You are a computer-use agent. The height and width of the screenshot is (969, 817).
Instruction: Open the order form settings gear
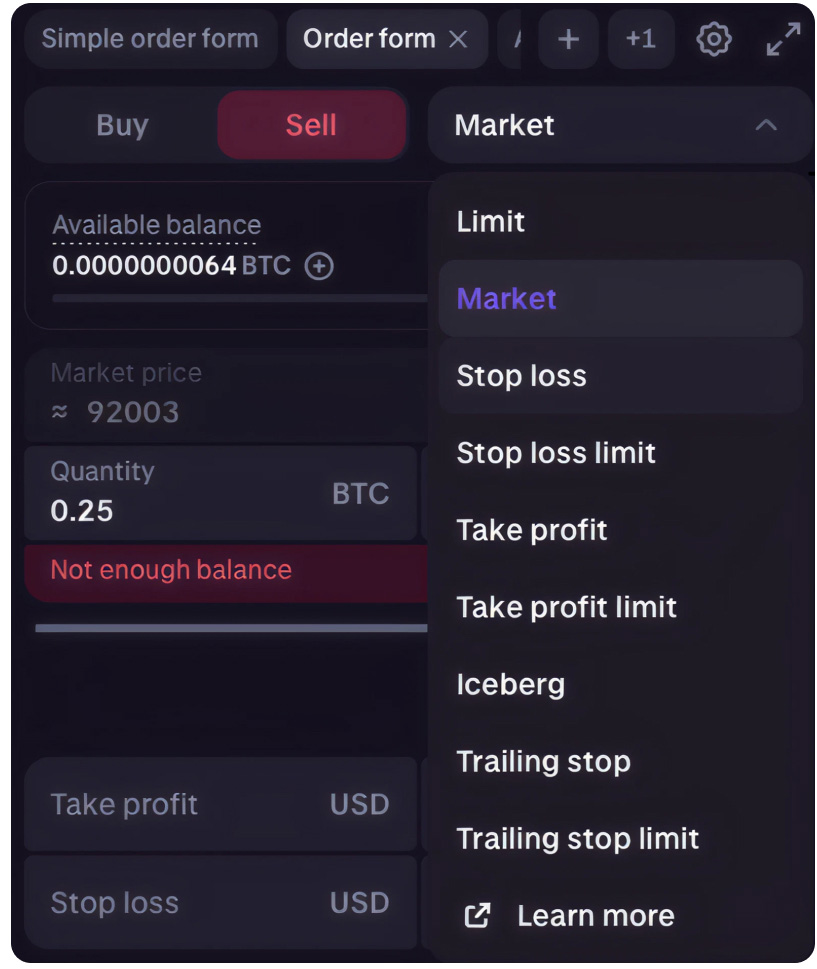pos(713,40)
